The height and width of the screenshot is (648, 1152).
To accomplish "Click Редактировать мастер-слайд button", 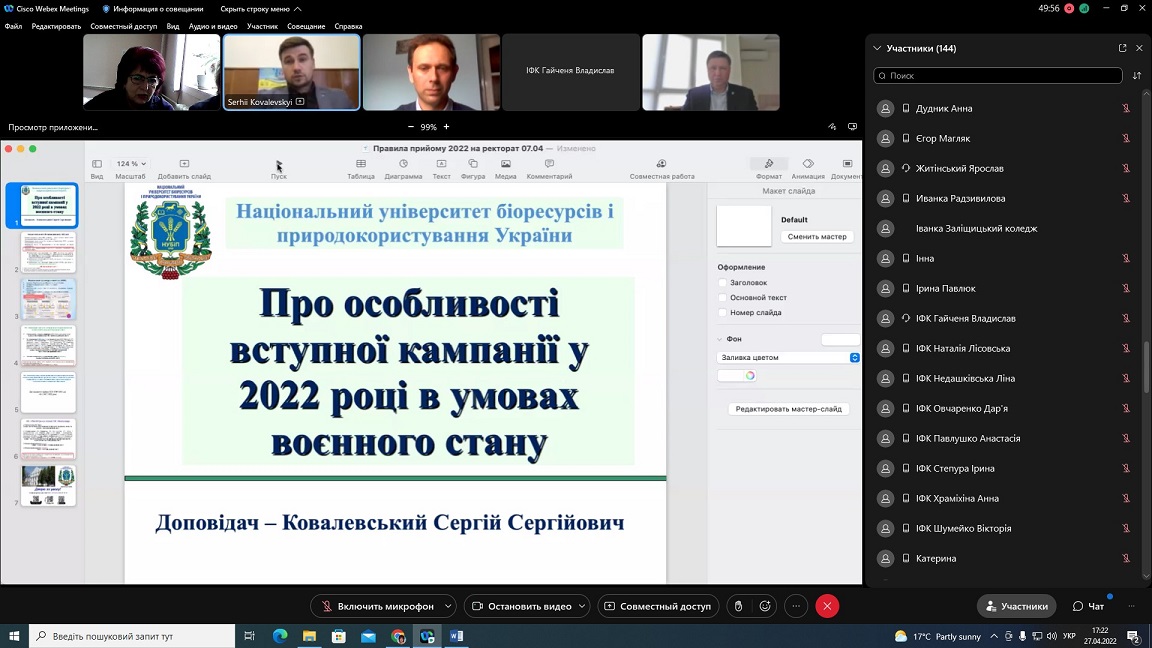I will click(x=788, y=408).
